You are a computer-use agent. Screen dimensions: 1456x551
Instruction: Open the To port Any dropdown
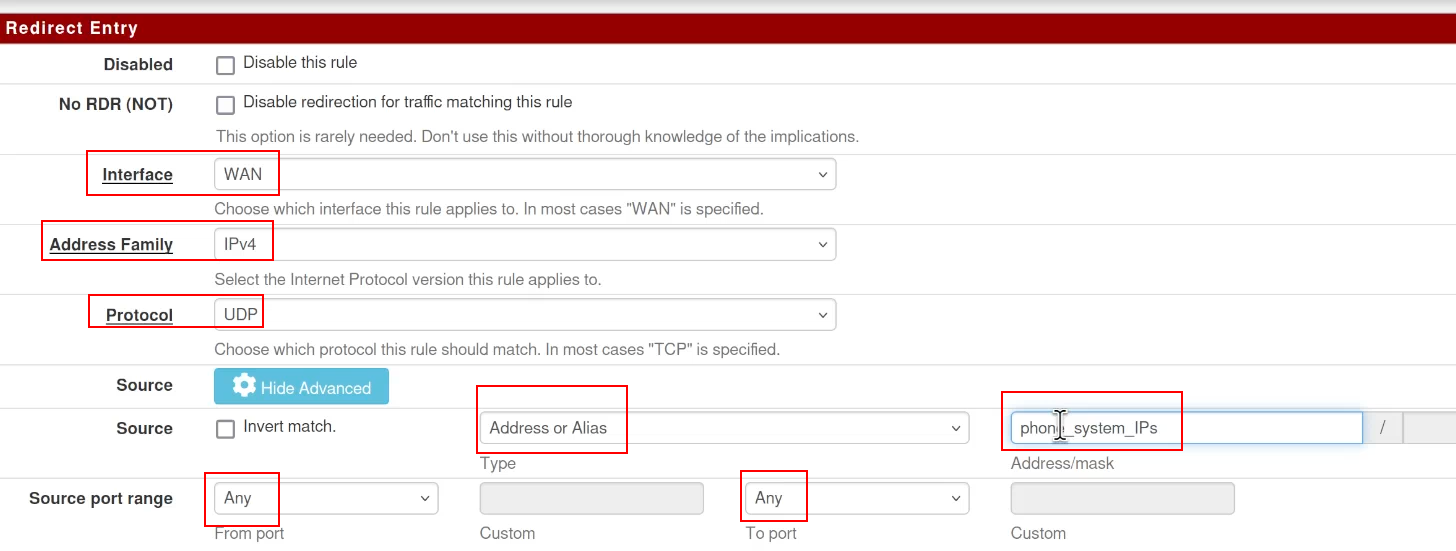coord(857,498)
